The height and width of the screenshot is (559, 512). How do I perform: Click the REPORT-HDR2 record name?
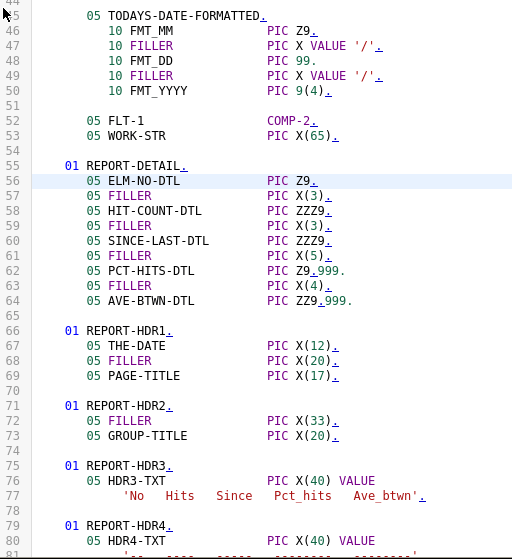(x=126, y=406)
